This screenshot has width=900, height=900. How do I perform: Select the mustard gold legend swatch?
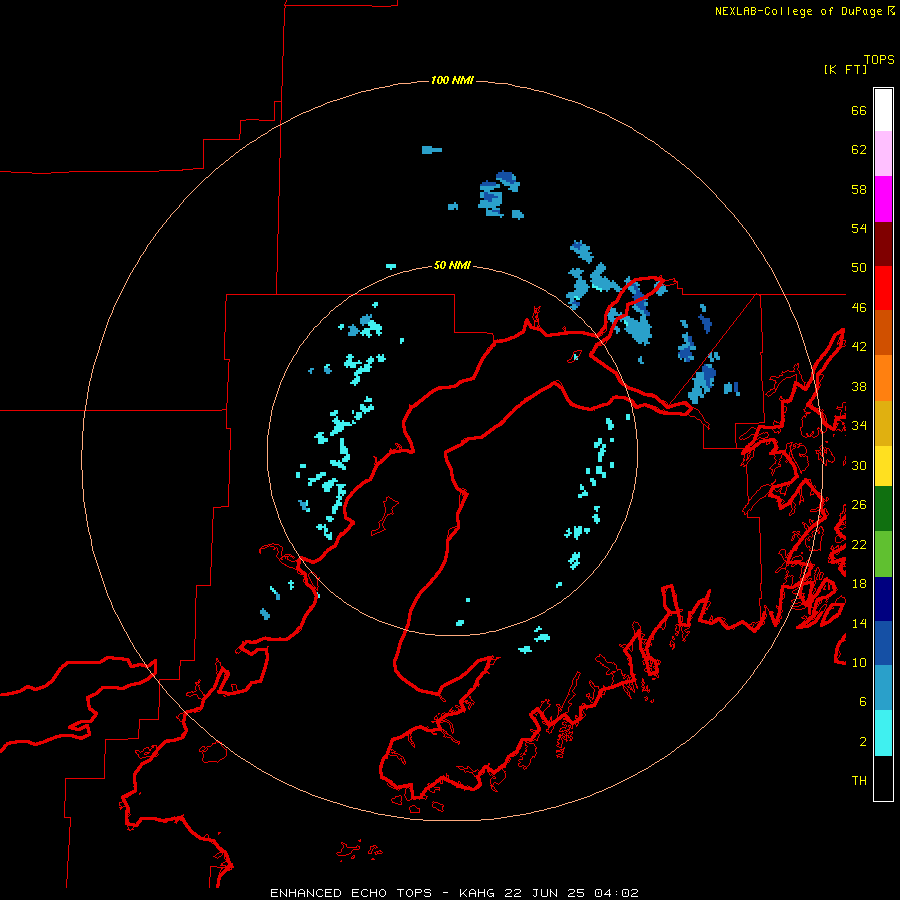(x=883, y=423)
